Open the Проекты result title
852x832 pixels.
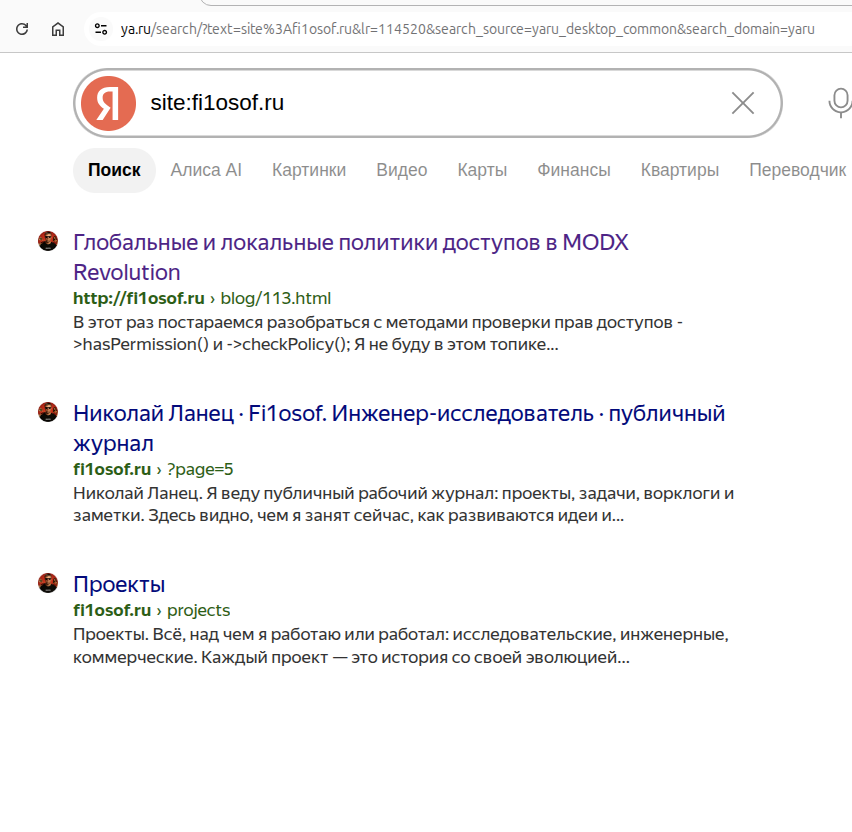119,585
